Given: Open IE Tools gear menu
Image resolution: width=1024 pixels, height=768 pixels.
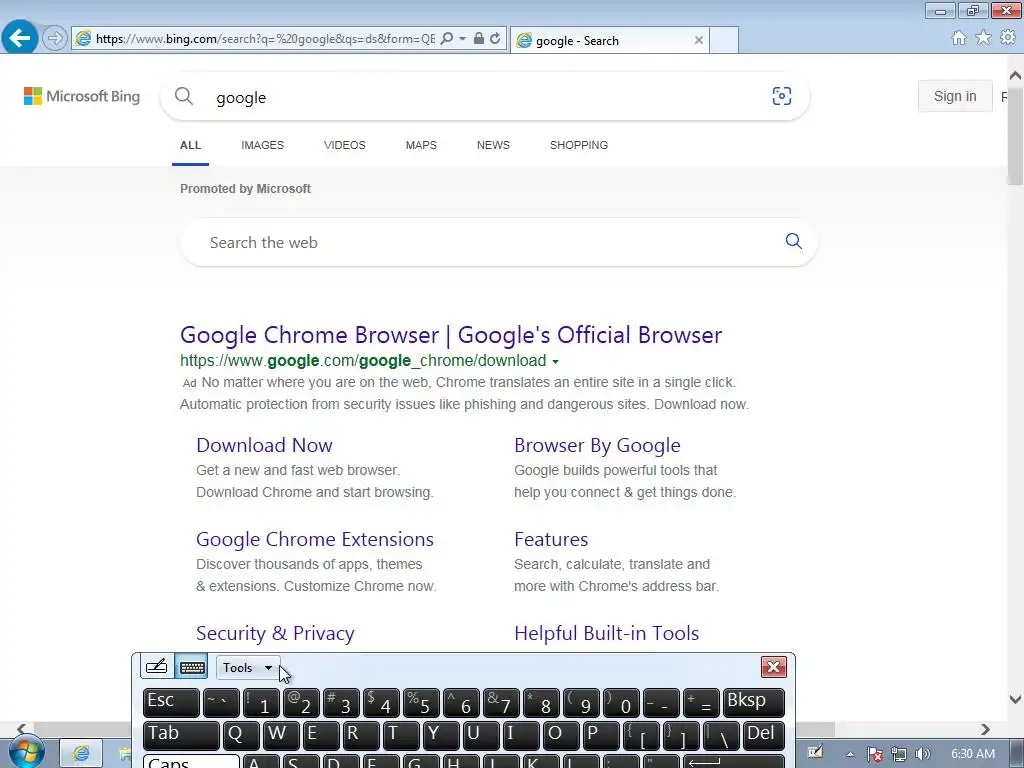Looking at the screenshot, I should 1008,38.
